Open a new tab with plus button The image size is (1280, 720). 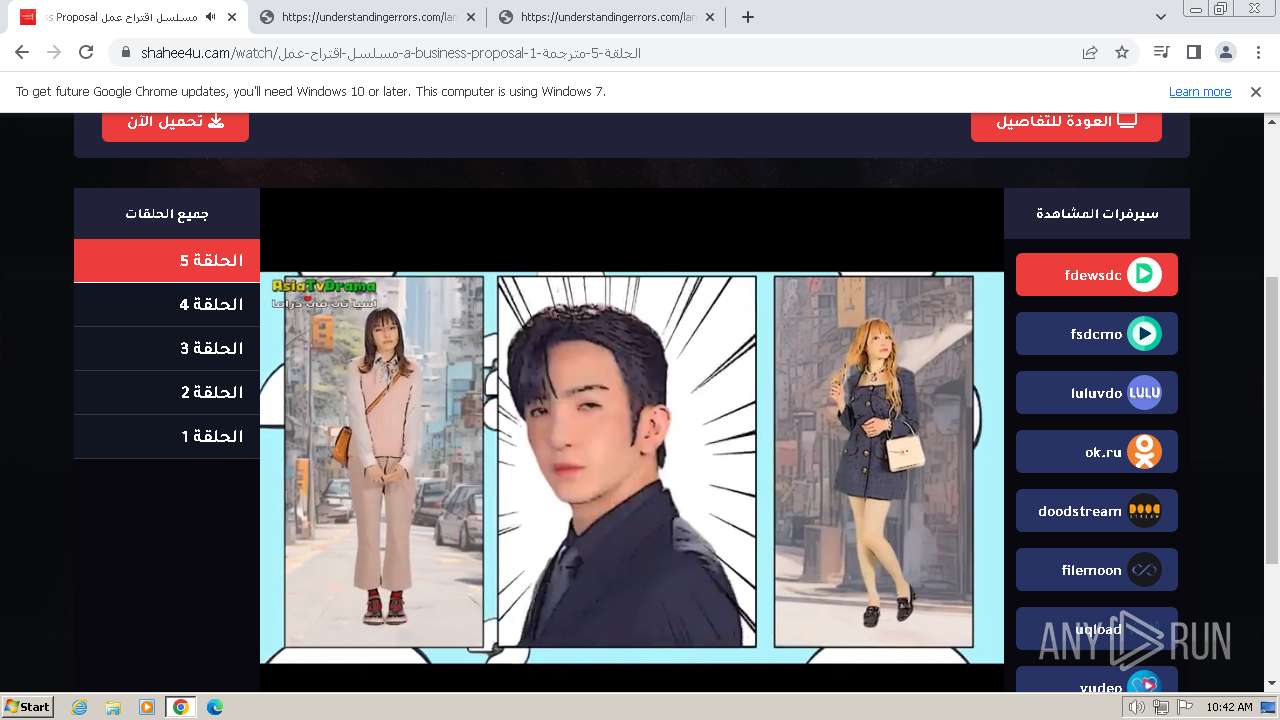pos(747,17)
